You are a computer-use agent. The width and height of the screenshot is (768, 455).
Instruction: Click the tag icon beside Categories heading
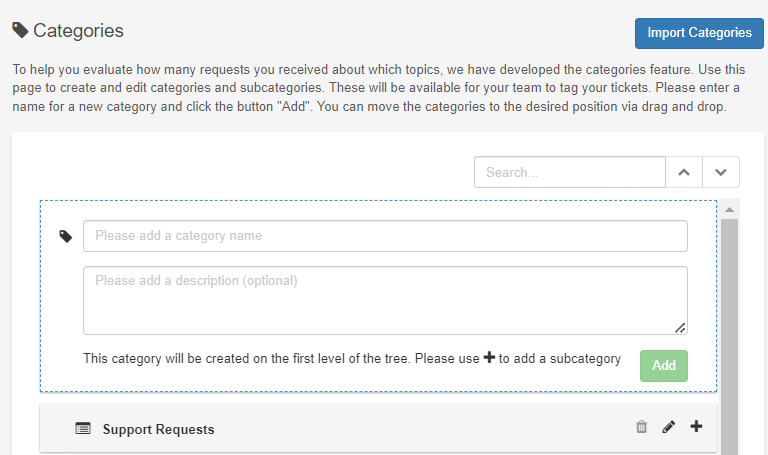(x=20, y=31)
